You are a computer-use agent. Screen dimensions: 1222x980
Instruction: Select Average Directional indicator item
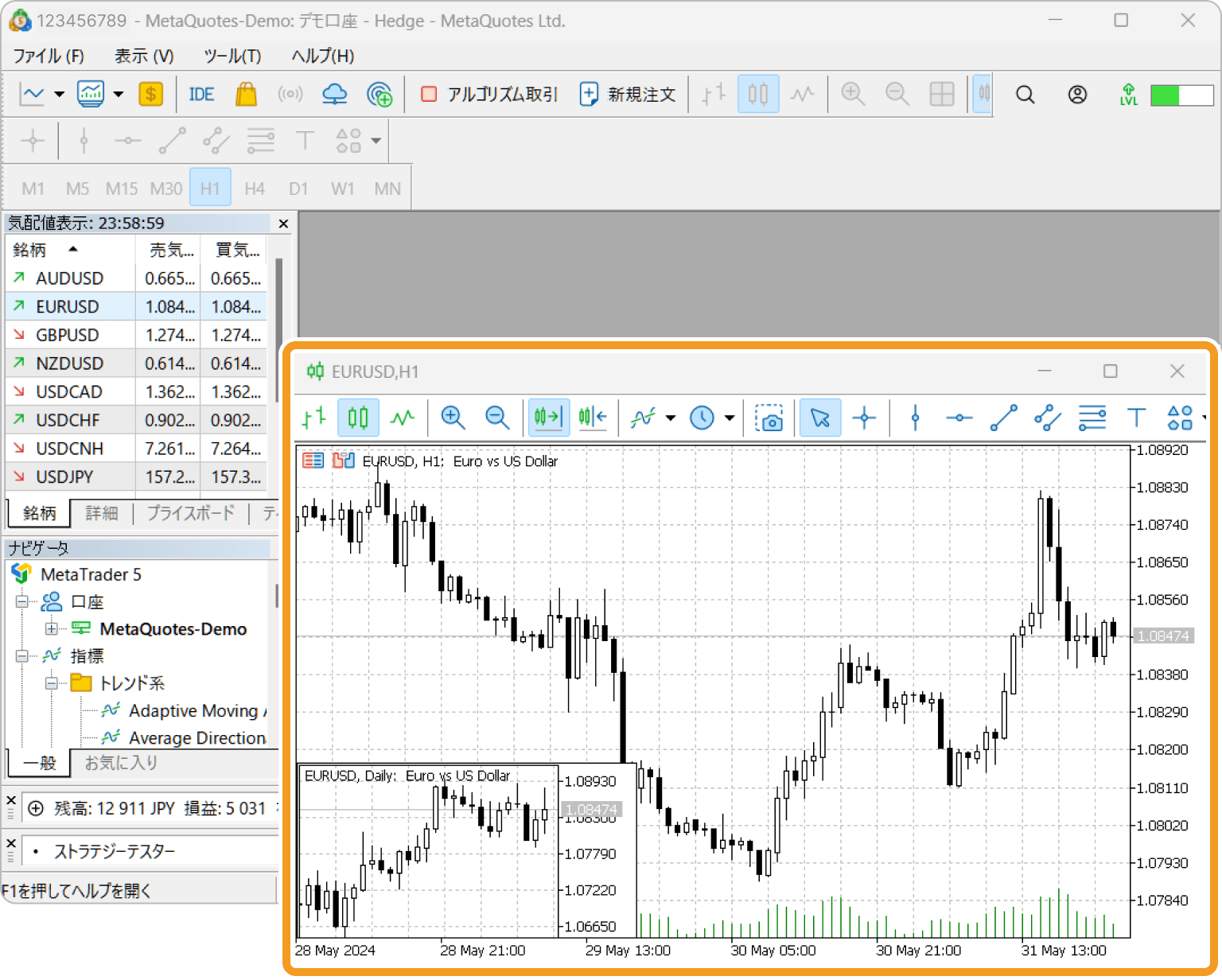(x=184, y=738)
